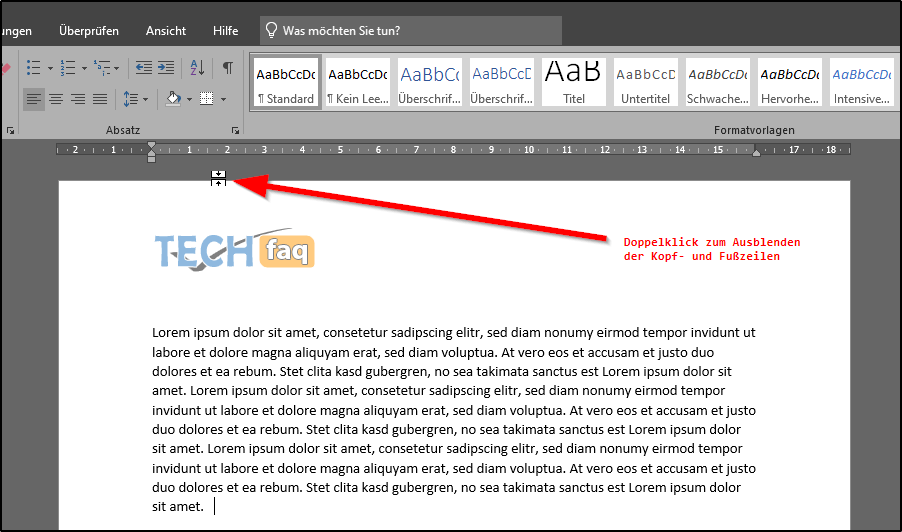Increase the paragraph indent
902x532 pixels.
[166, 68]
